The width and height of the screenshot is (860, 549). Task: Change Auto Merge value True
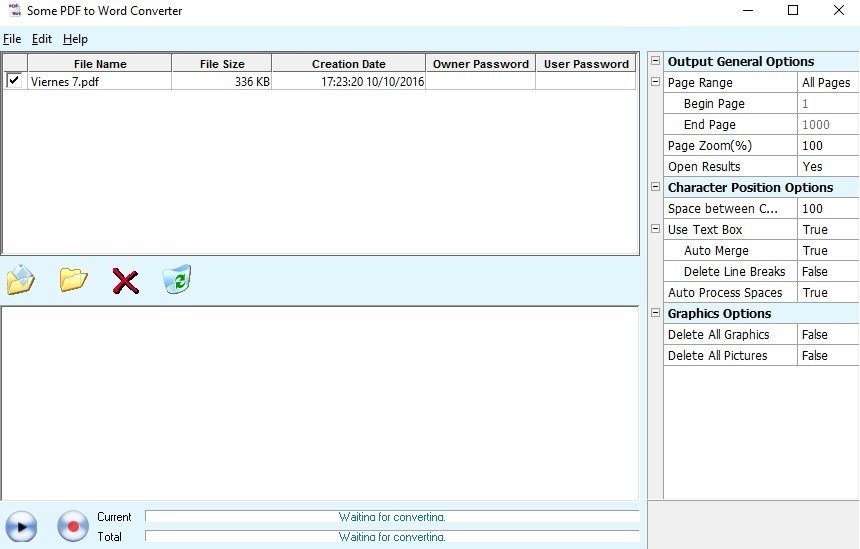click(x=828, y=250)
